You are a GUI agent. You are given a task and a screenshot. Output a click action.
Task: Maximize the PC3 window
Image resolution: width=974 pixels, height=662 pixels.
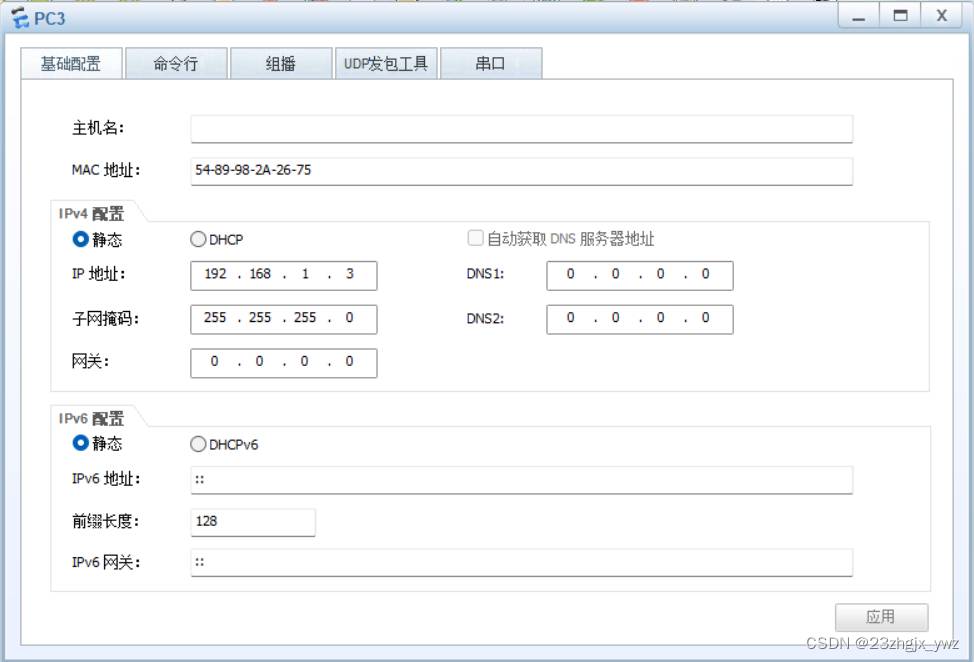click(x=900, y=16)
